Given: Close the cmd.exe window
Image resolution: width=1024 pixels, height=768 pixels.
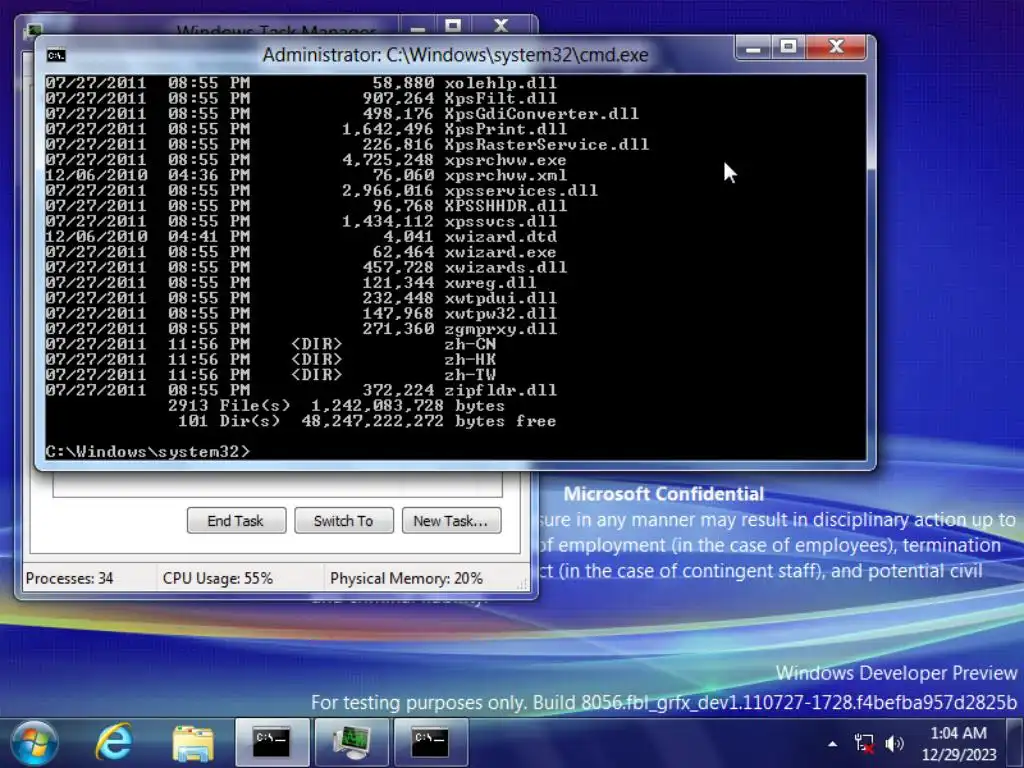Looking at the screenshot, I should point(837,48).
